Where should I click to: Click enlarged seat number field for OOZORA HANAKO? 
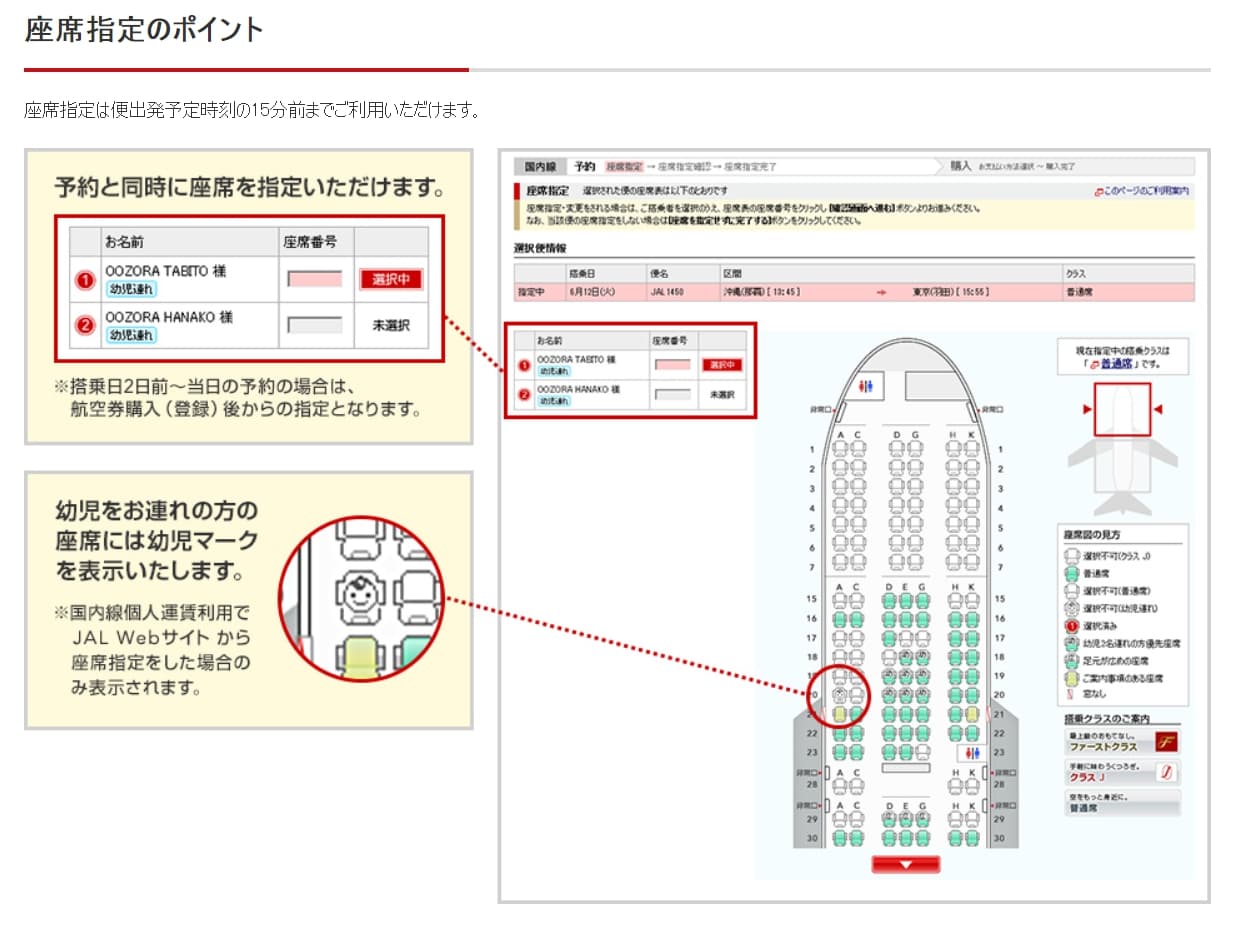[x=315, y=325]
